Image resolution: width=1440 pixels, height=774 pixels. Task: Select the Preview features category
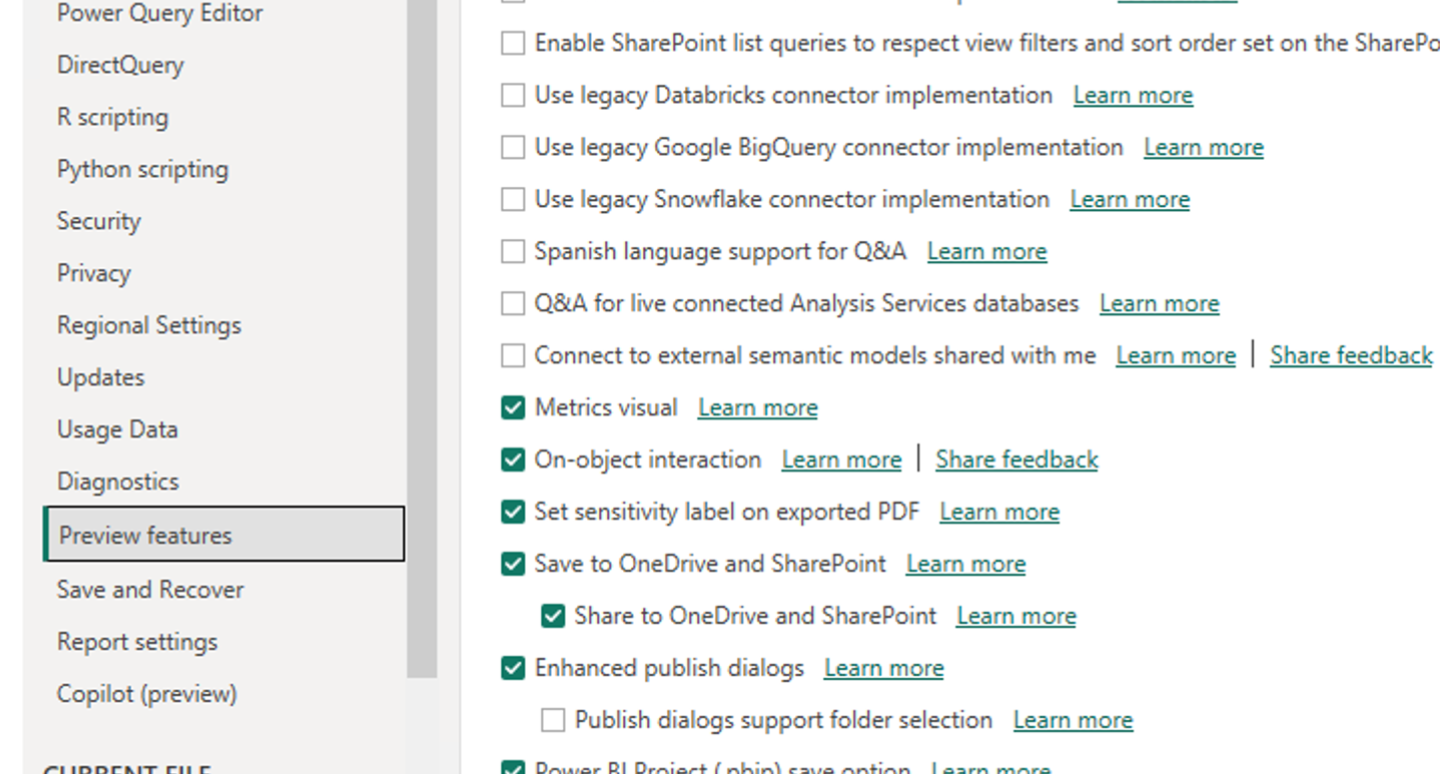224,534
